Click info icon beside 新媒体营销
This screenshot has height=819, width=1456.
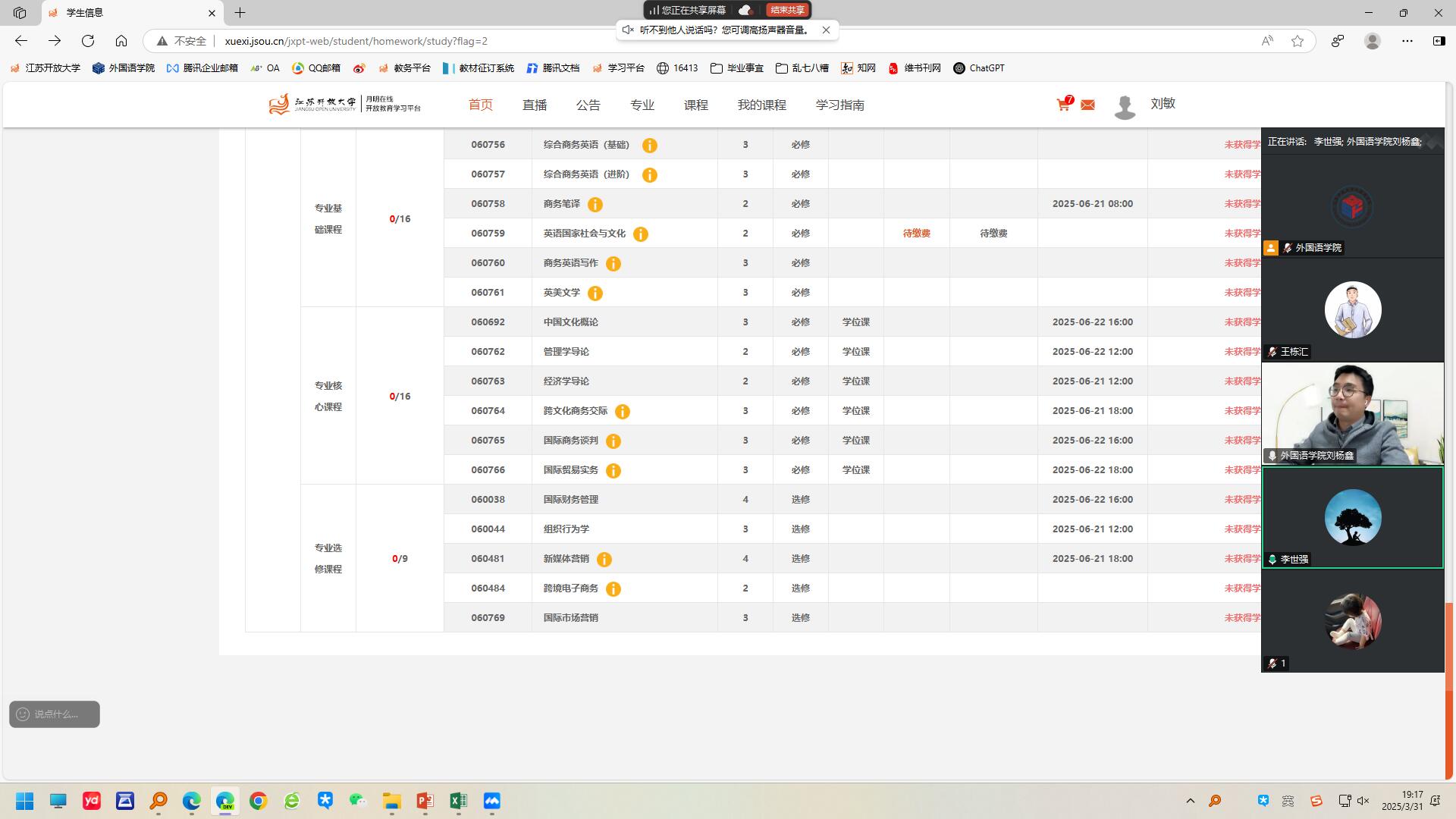point(604,560)
